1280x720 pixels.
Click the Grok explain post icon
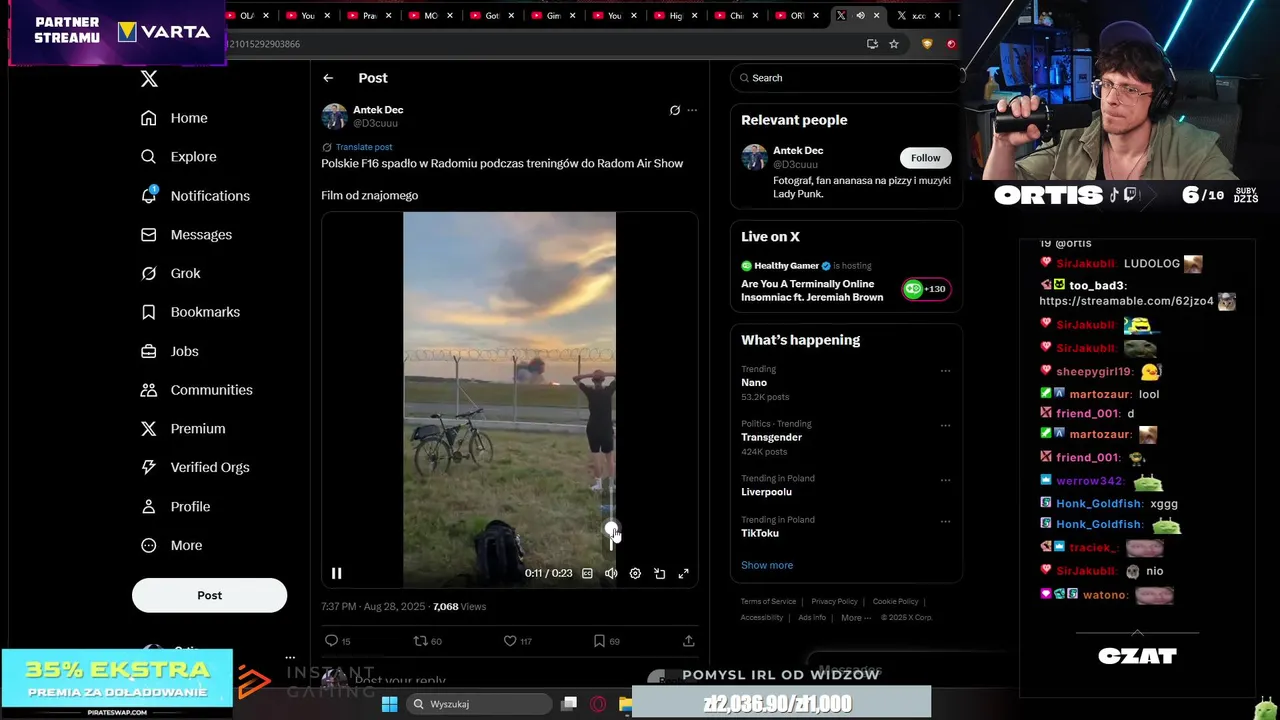[x=675, y=110]
